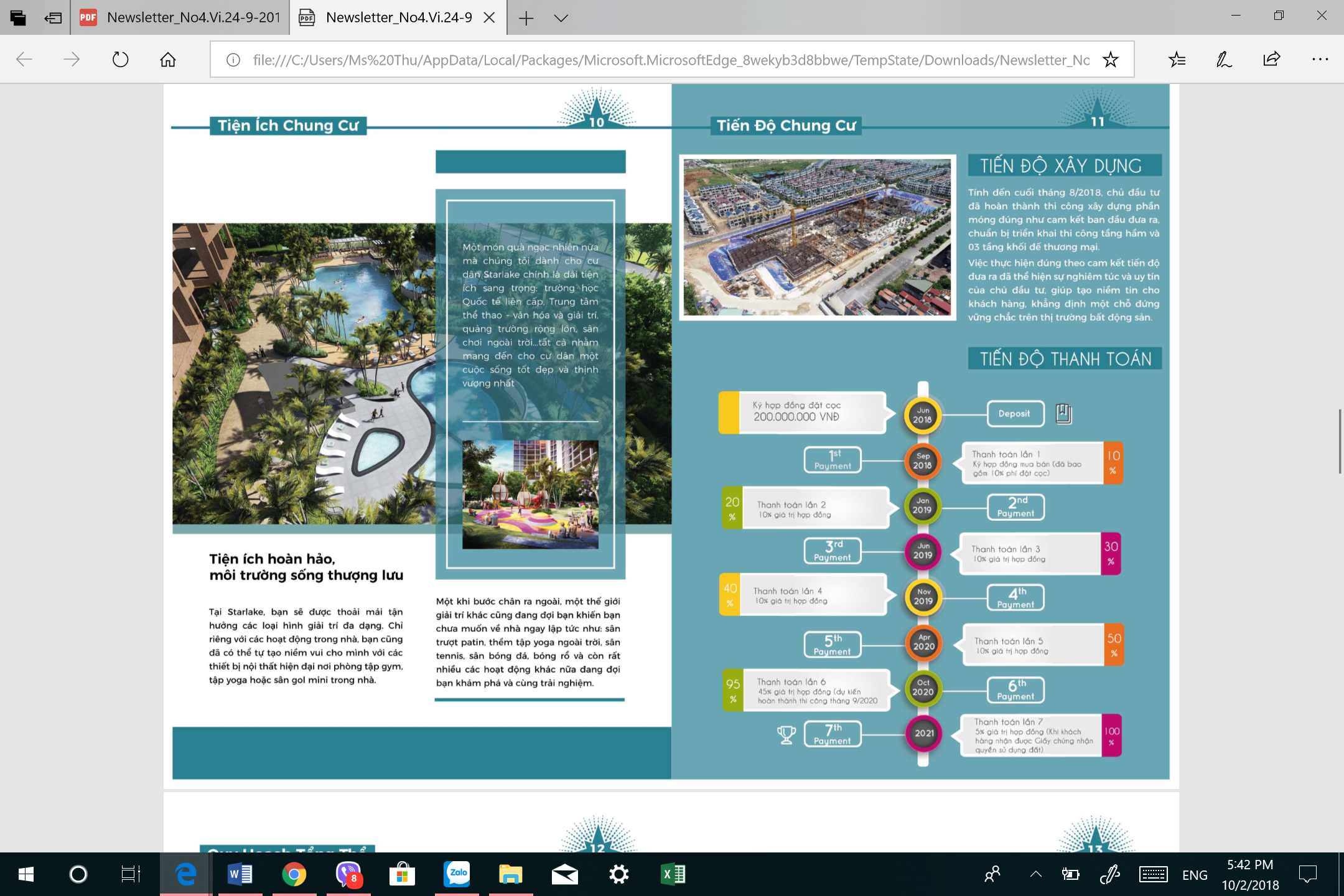Open a new tab with plus button
The width and height of the screenshot is (1344, 896).
click(526, 18)
